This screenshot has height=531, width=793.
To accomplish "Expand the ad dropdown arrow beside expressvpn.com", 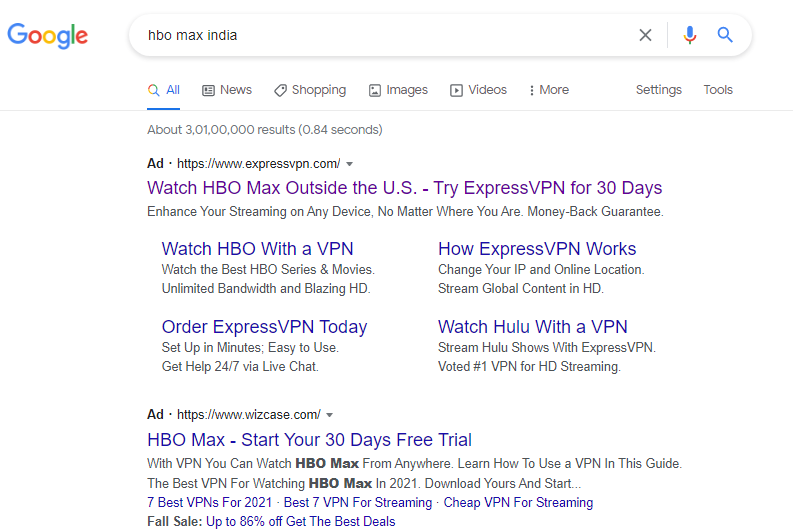I will 349,164.
